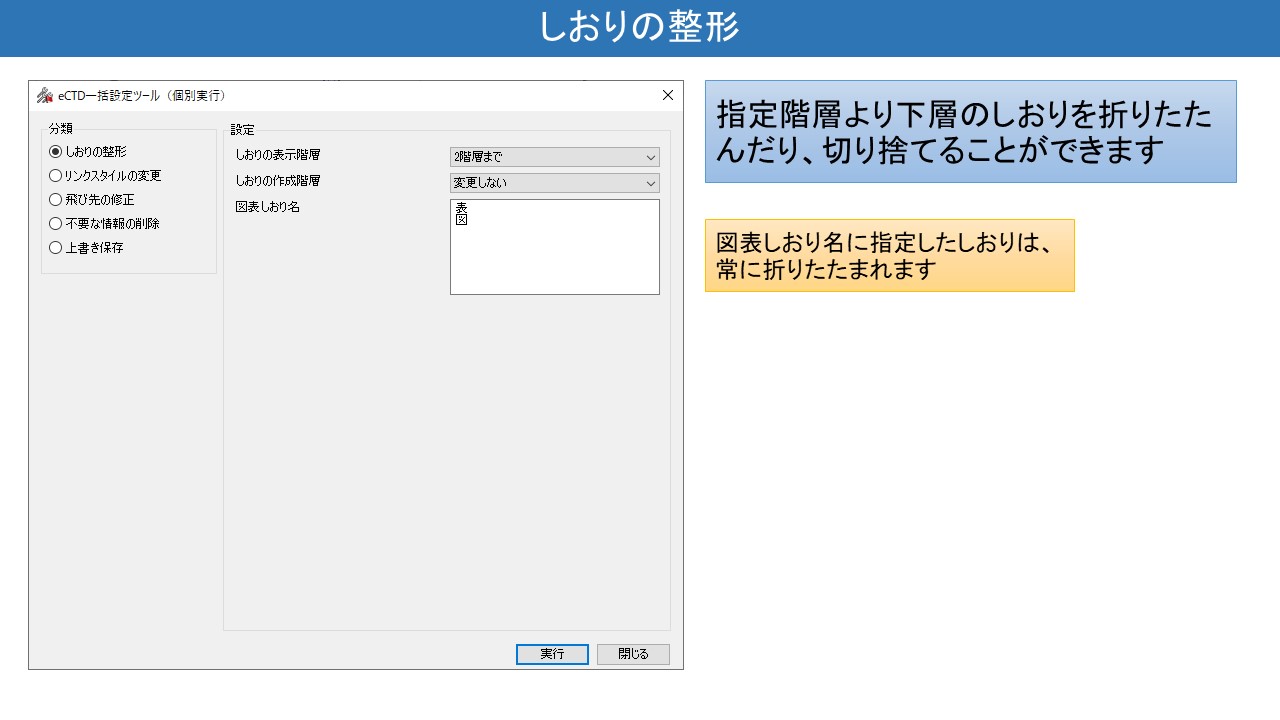
Task: Click the 実行 button
Action: (552, 654)
